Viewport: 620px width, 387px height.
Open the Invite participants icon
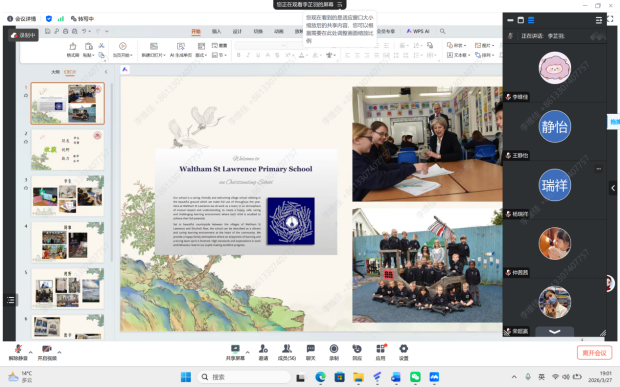(x=263, y=352)
